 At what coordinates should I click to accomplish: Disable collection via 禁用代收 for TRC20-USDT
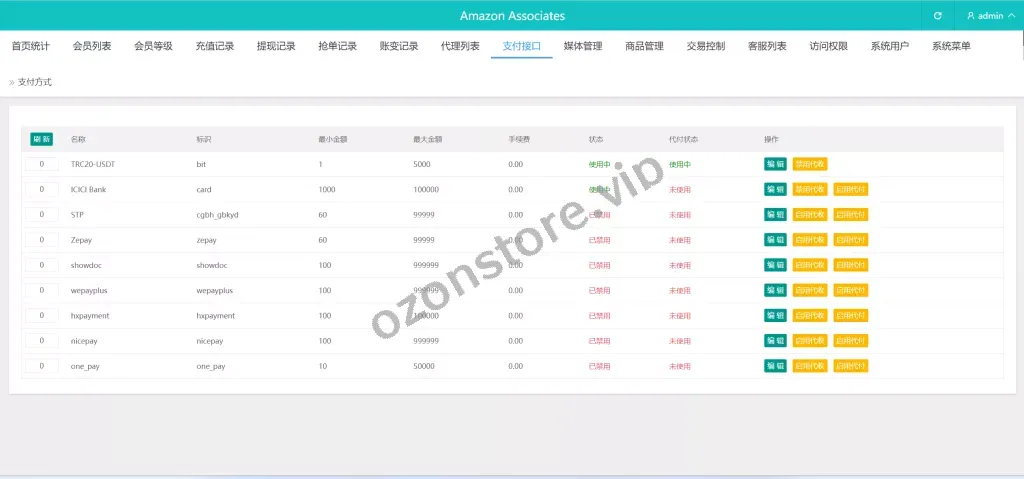coord(810,164)
